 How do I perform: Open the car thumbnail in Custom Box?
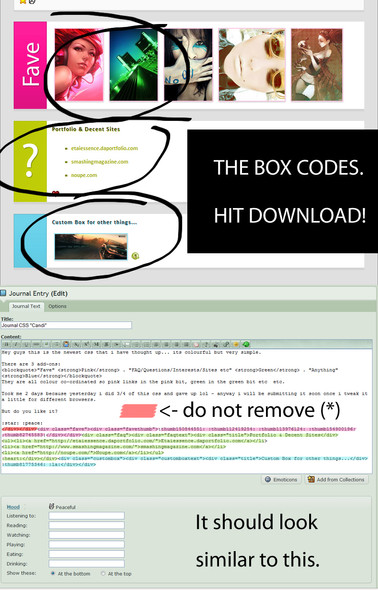point(91,246)
